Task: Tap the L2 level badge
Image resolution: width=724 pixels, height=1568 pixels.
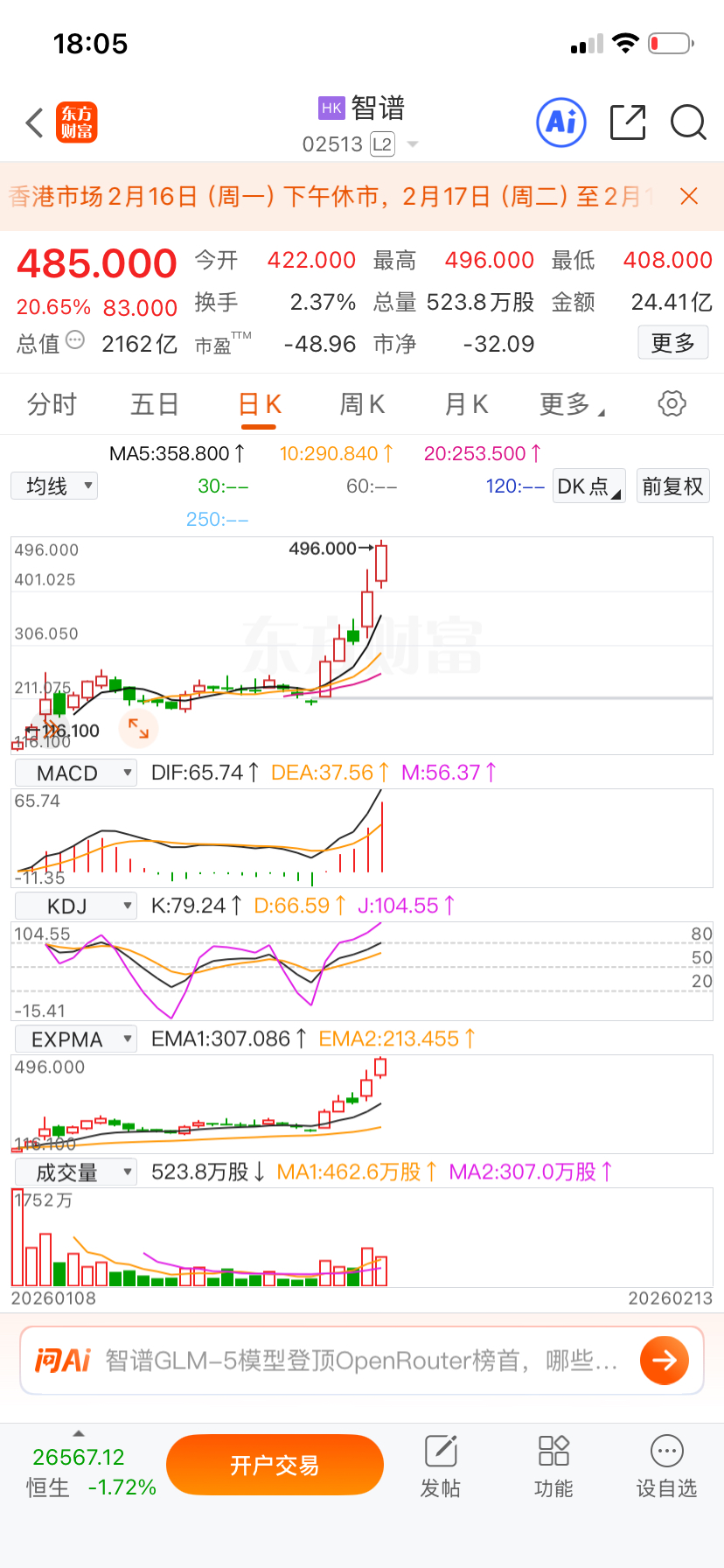Action: (x=382, y=144)
